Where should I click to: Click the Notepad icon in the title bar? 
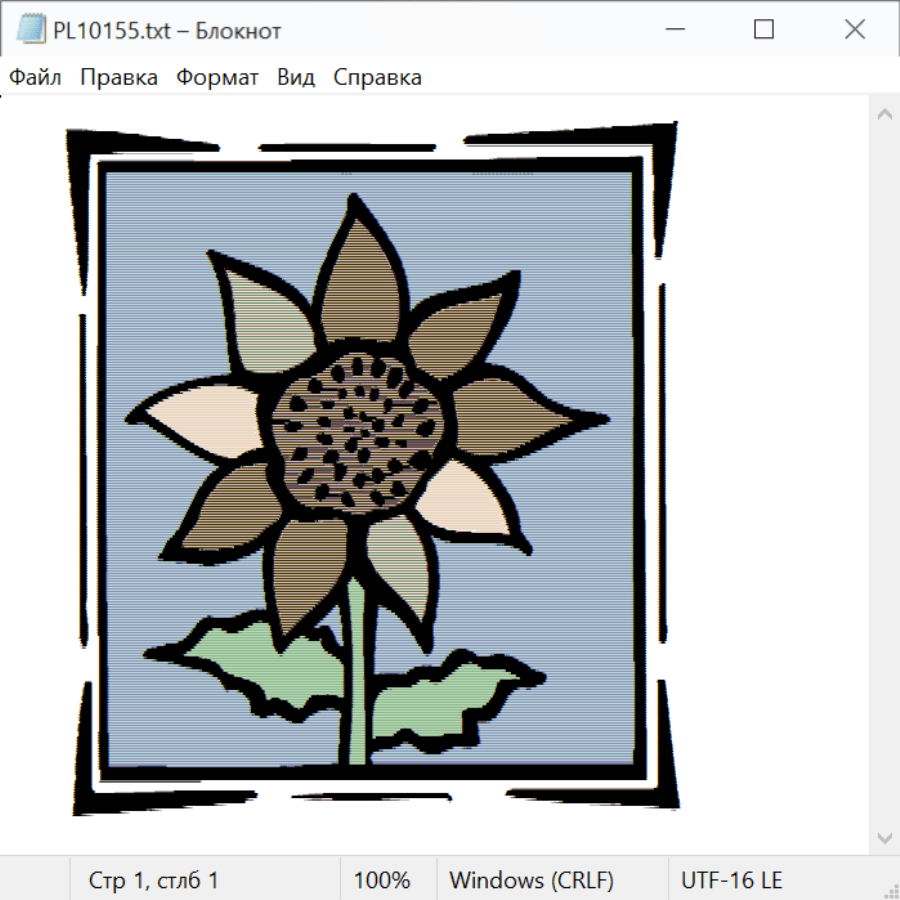[x=32, y=30]
